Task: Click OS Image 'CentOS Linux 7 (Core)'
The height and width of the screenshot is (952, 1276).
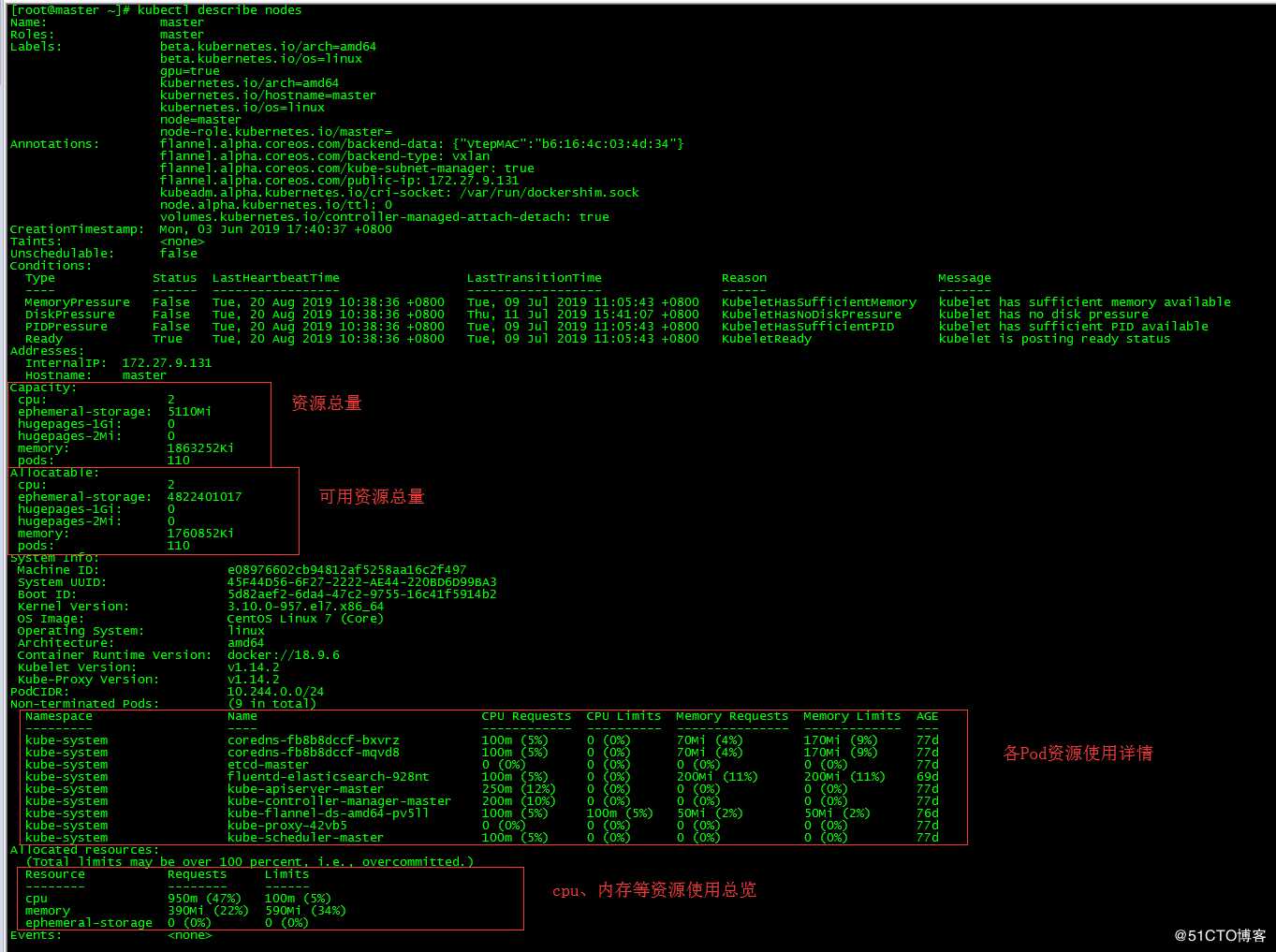Action: click(305, 619)
